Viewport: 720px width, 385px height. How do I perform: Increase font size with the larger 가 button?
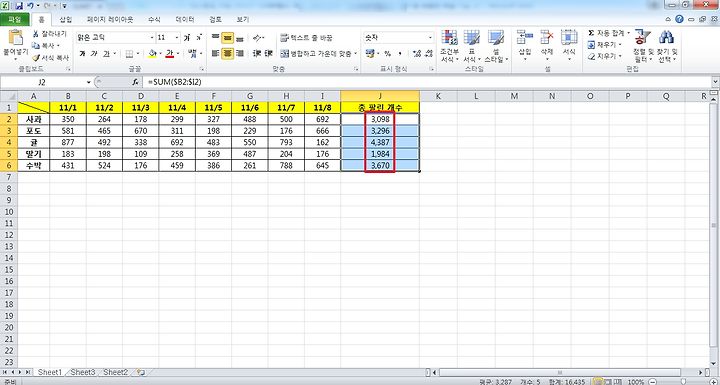point(187,38)
